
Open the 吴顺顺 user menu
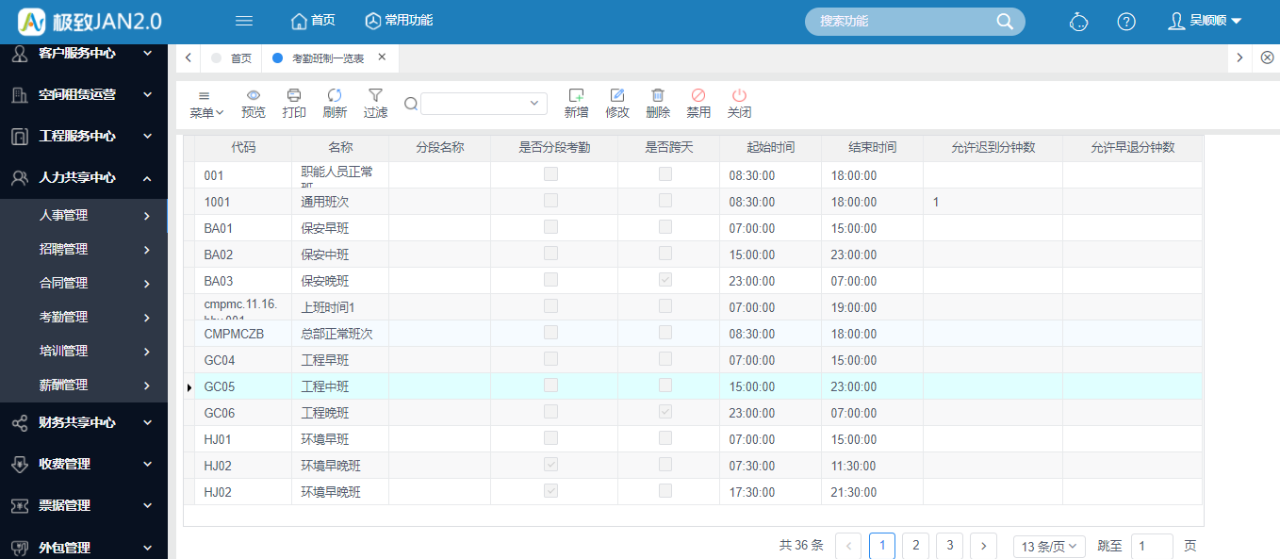point(1206,21)
